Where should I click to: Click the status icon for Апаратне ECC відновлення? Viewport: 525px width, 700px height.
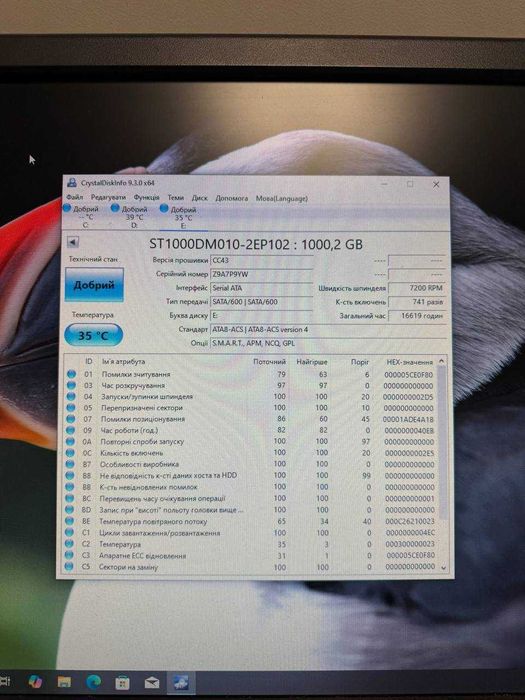coord(69,555)
